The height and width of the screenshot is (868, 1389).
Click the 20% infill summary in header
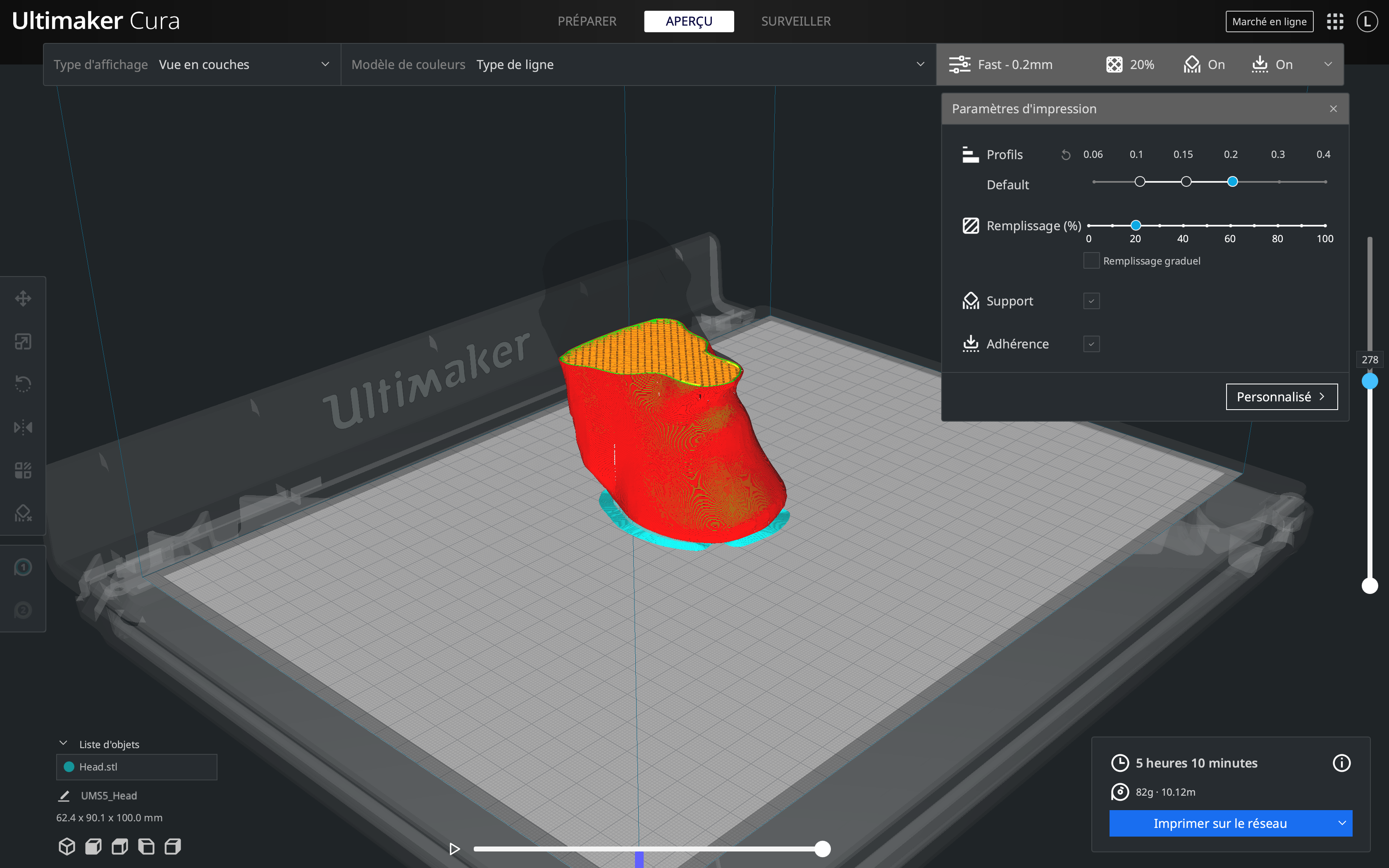(x=1130, y=64)
